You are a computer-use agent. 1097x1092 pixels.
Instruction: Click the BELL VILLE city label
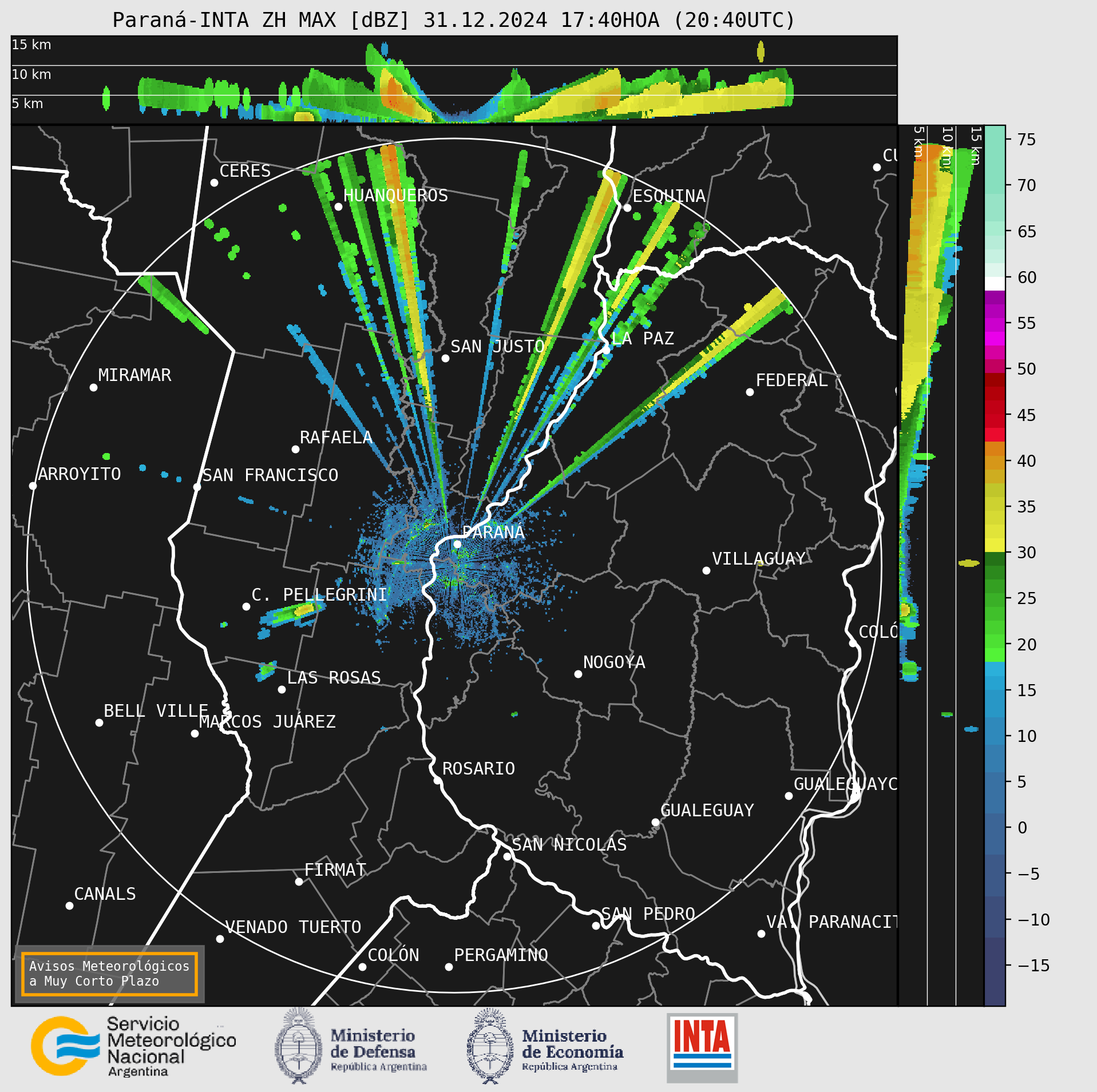coord(156,710)
